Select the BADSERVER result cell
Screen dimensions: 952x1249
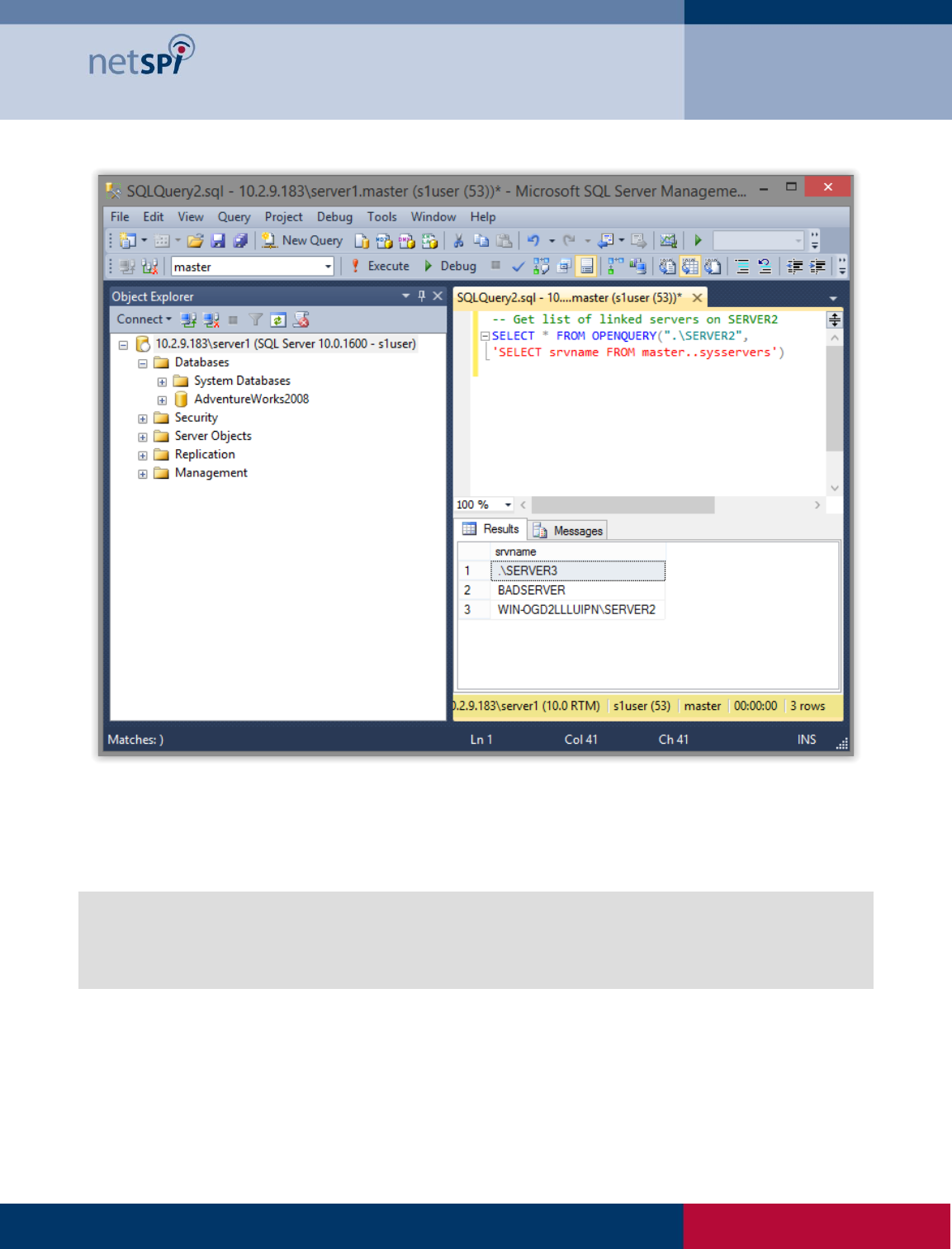point(578,590)
